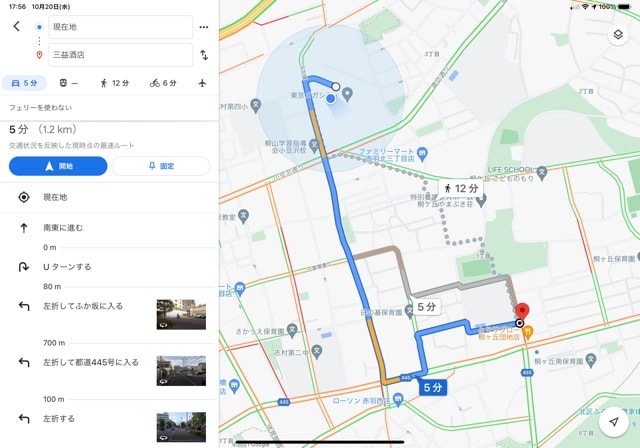Viewport: 640px width, 448px height.
Task: Edit the 三益酒店 destination field
Action: 120,55
